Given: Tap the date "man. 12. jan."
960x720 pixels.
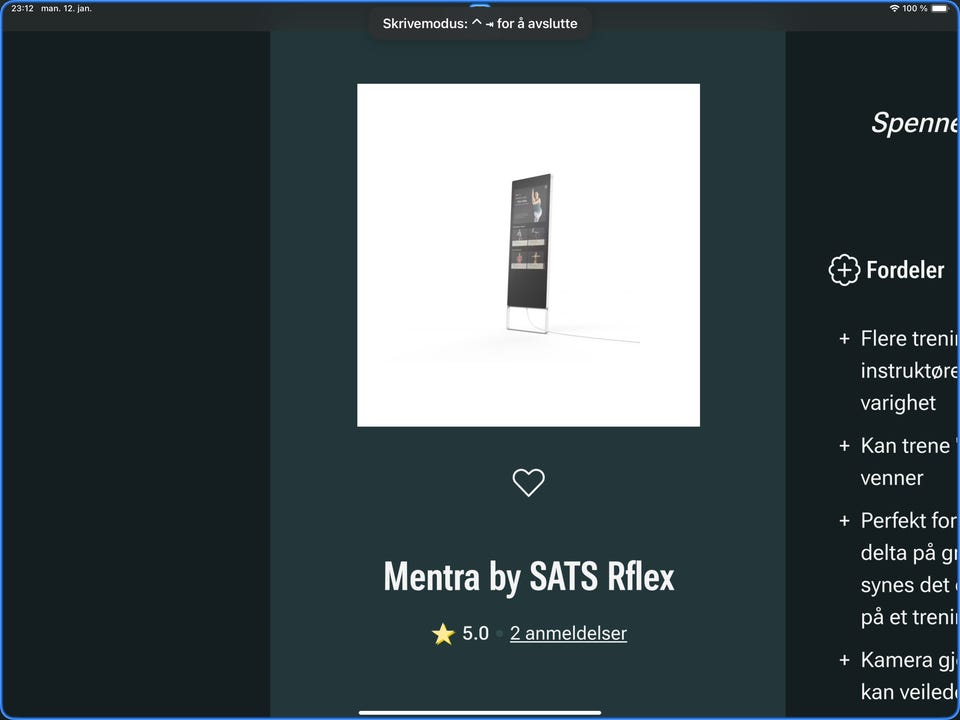Looking at the screenshot, I should click(66, 9).
